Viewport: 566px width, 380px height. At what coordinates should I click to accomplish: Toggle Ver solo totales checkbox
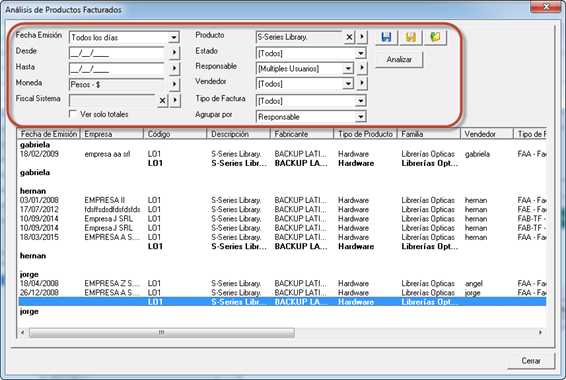(x=73, y=114)
